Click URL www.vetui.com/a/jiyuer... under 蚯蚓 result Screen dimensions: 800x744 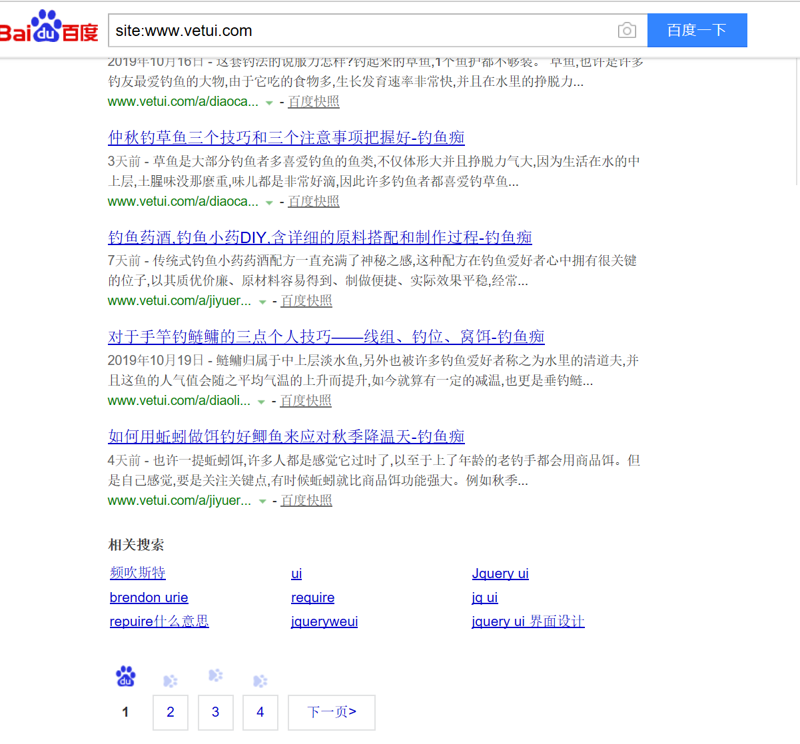point(180,501)
